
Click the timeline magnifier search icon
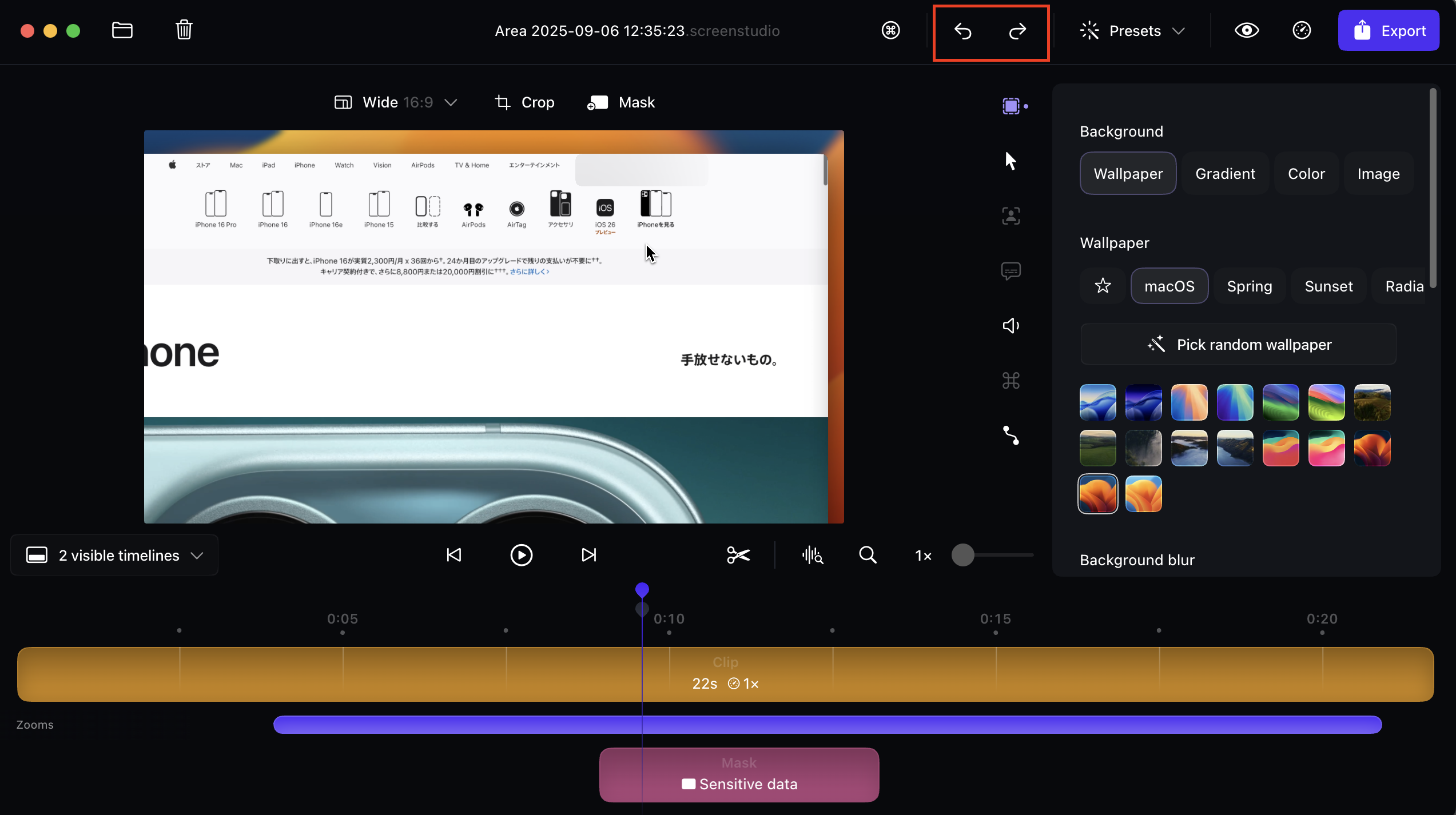click(868, 555)
